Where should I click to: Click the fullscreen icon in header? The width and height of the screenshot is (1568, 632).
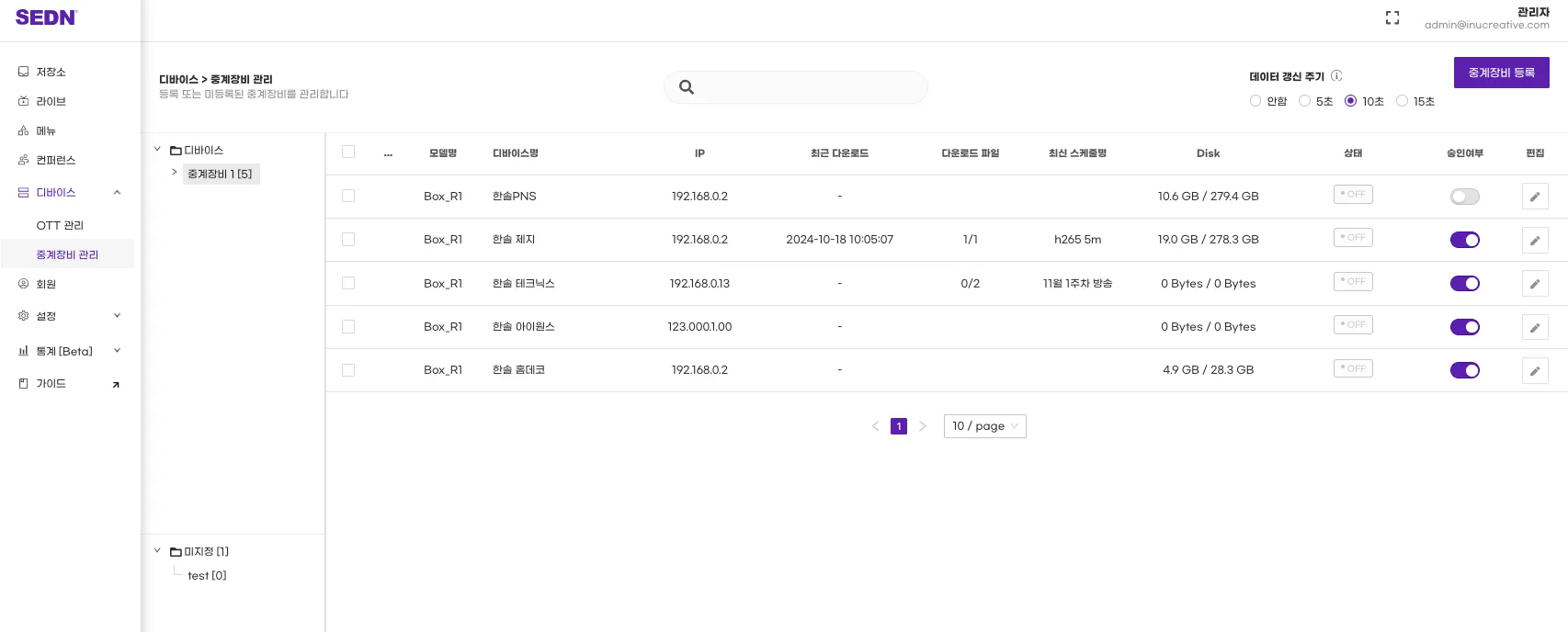[1392, 17]
